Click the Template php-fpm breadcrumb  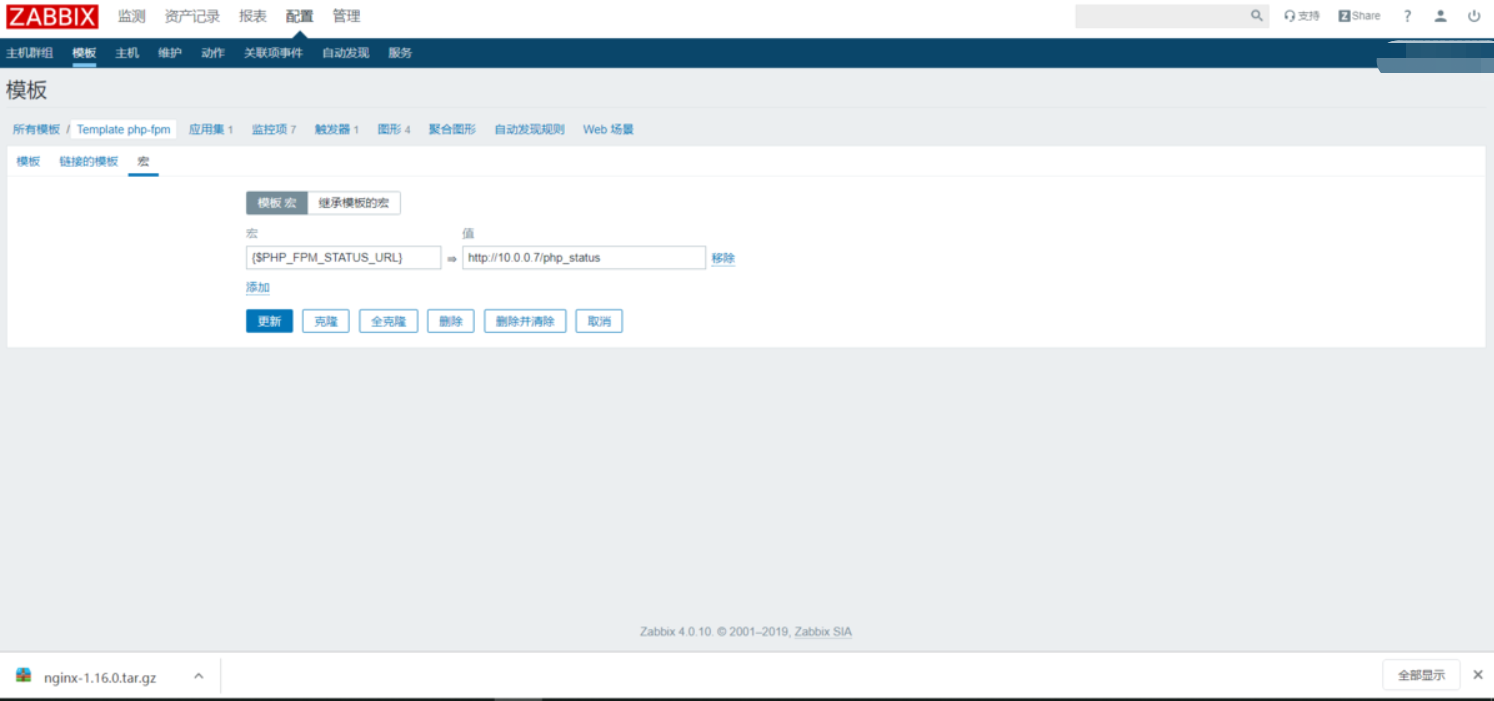point(124,129)
